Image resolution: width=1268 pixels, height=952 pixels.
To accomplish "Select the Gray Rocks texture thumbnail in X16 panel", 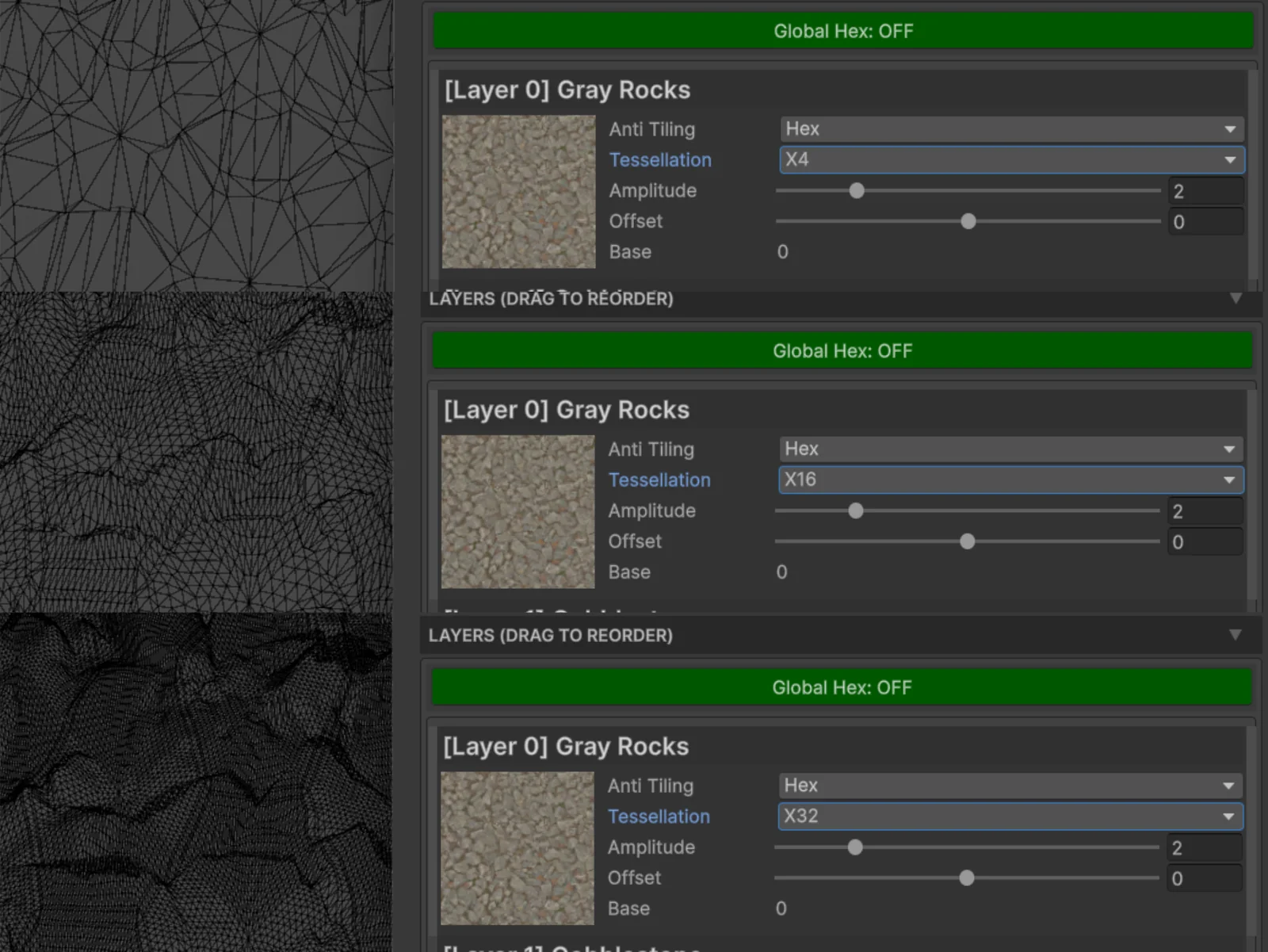I will click(x=518, y=512).
